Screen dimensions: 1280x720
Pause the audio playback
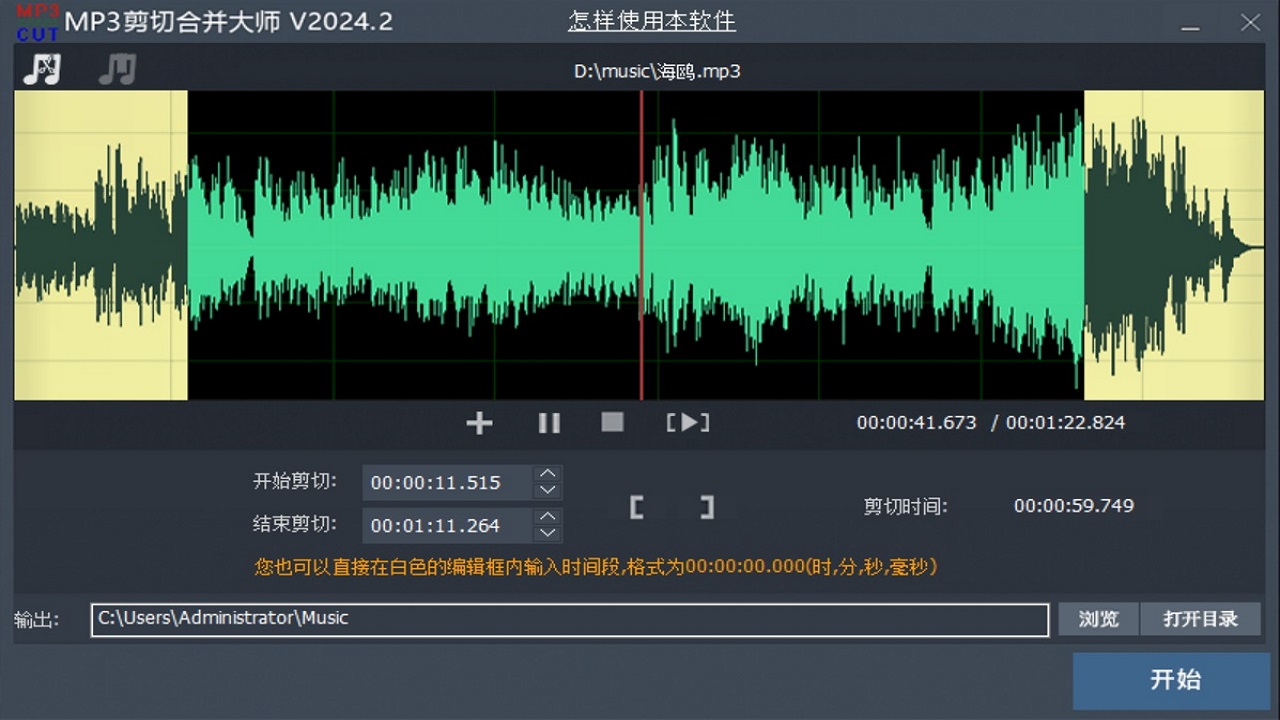tap(549, 423)
